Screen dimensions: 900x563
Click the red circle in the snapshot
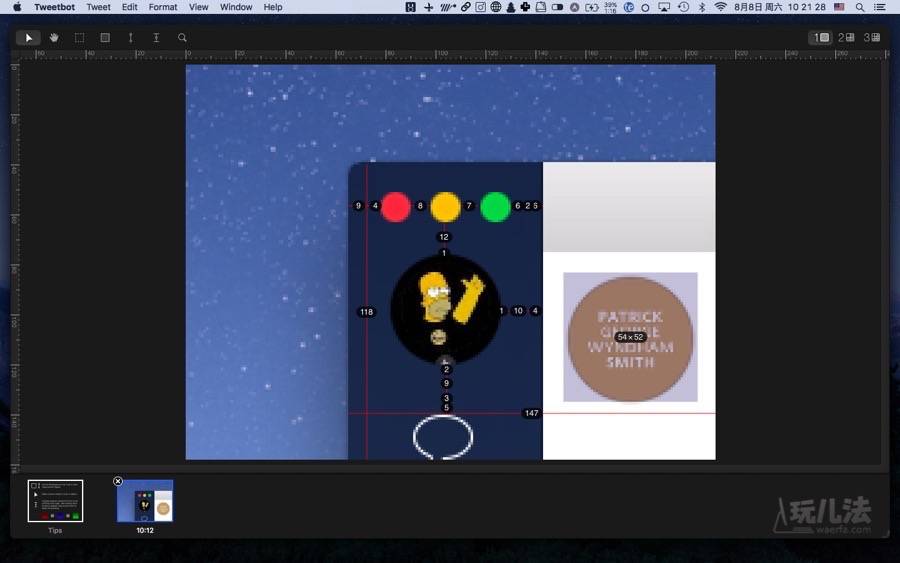(x=395, y=207)
